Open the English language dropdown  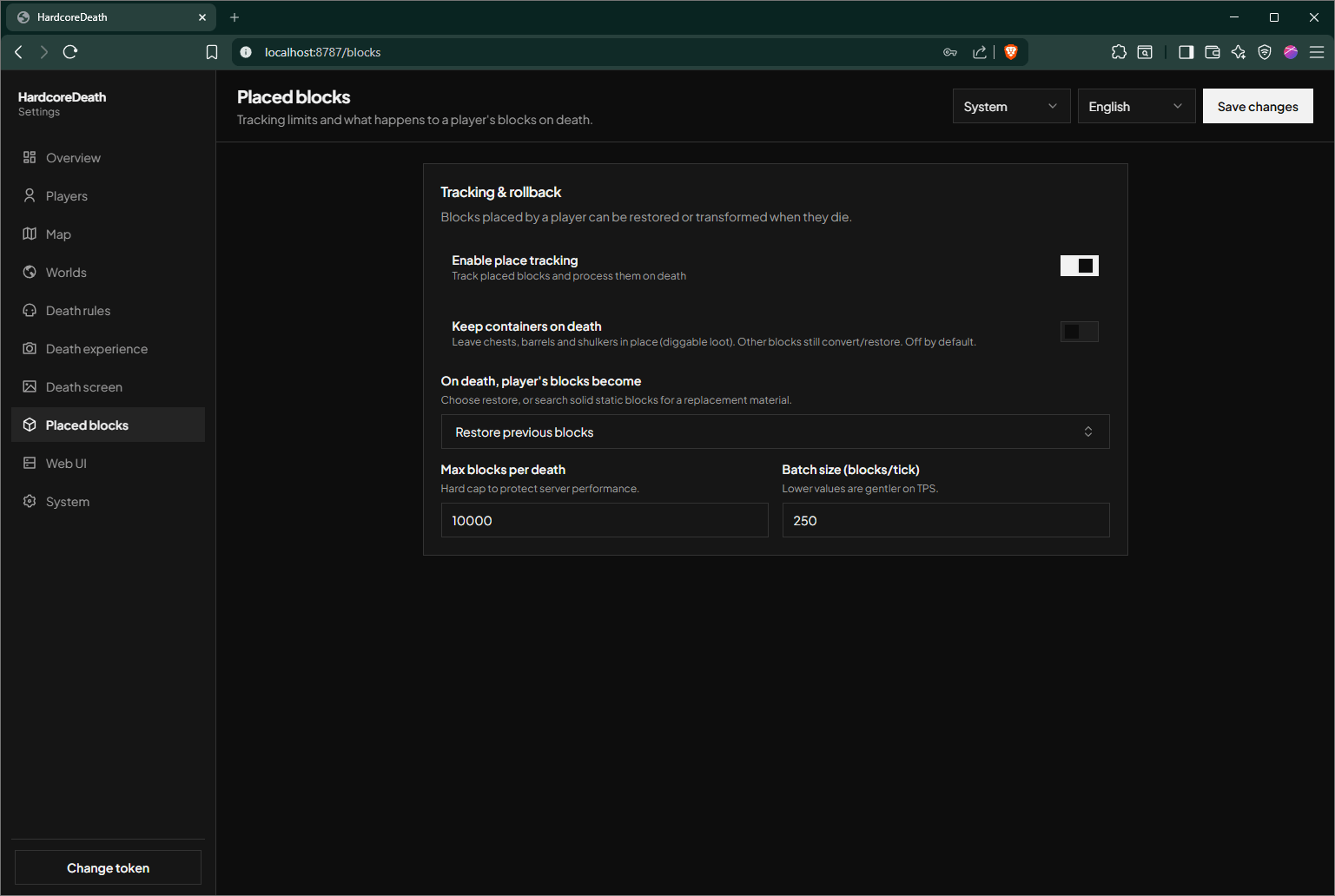[1137, 106]
